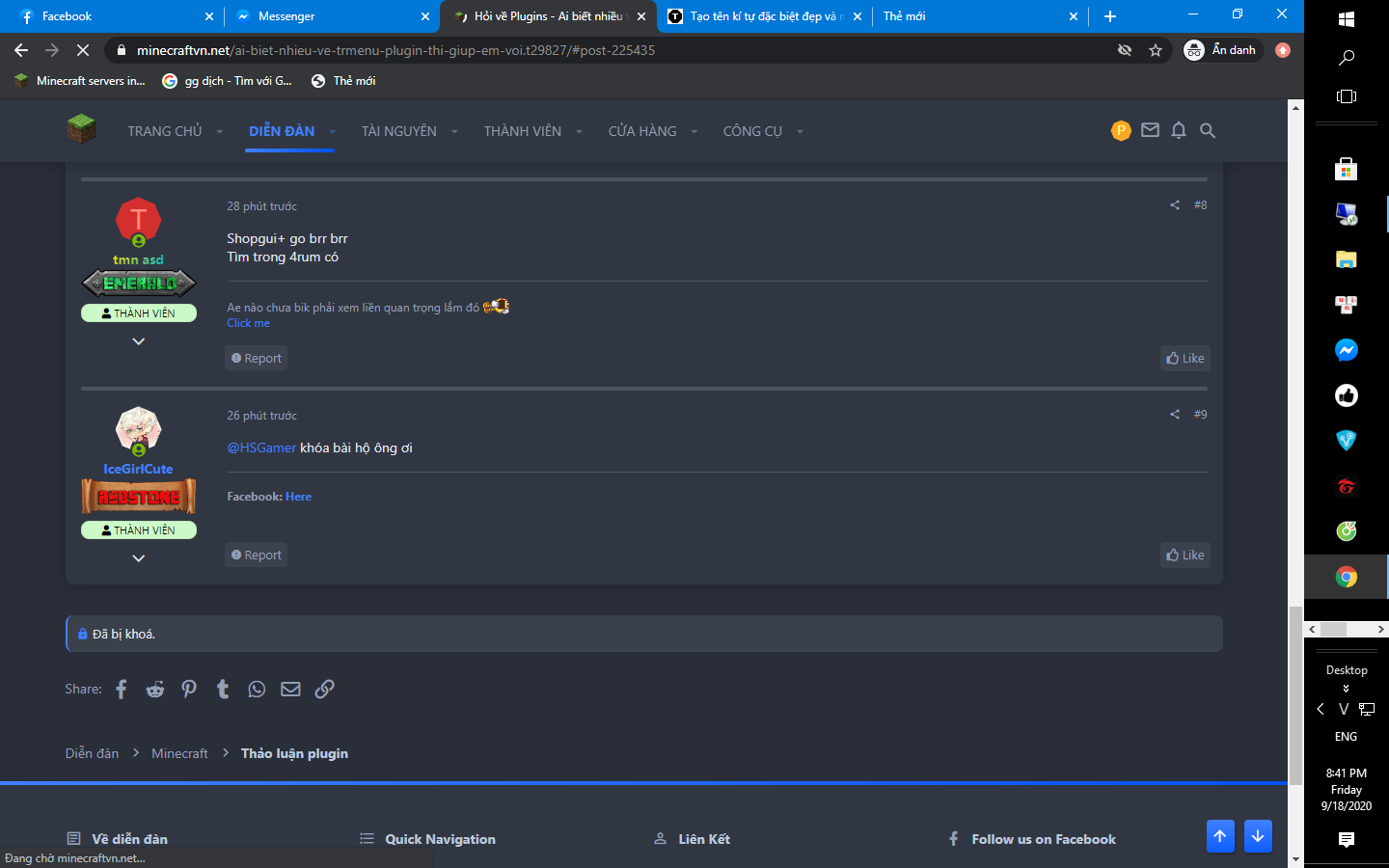Viewport: 1389px width, 868px height.
Task: Expand the CÔNG CỤ dropdown arrow
Action: point(800,131)
